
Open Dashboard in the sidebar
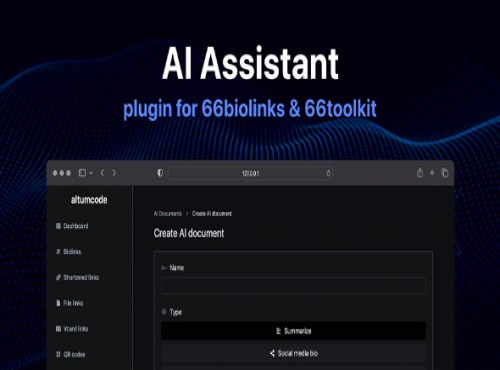[72, 226]
